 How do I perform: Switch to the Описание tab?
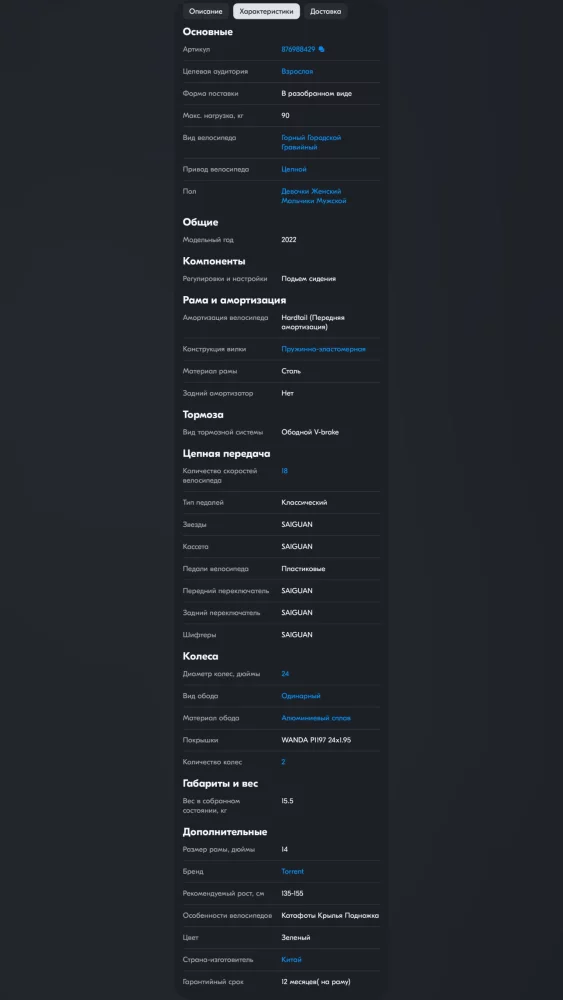pyautogui.click(x=205, y=11)
